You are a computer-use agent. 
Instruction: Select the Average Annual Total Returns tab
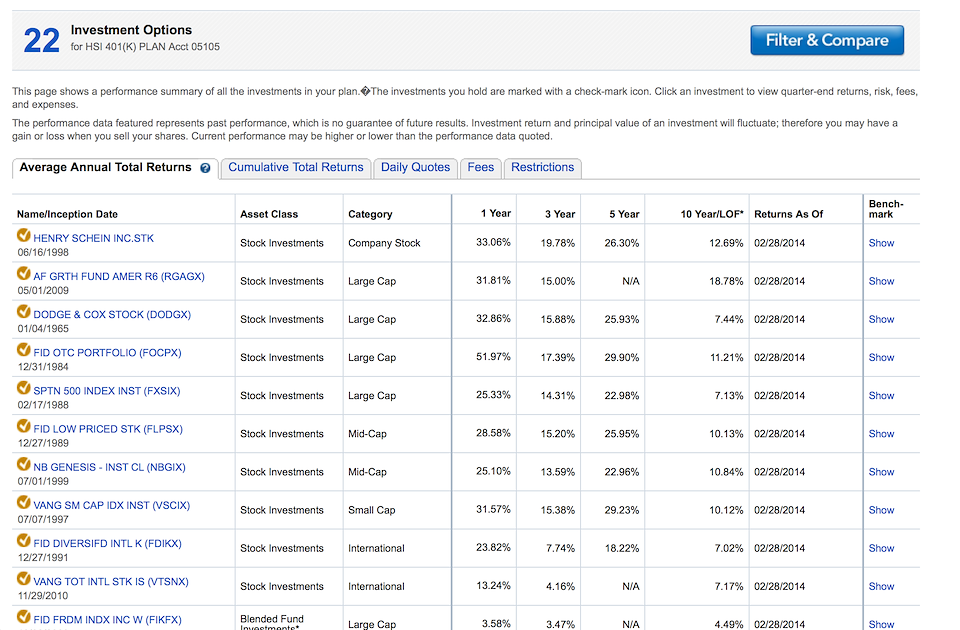(115, 168)
